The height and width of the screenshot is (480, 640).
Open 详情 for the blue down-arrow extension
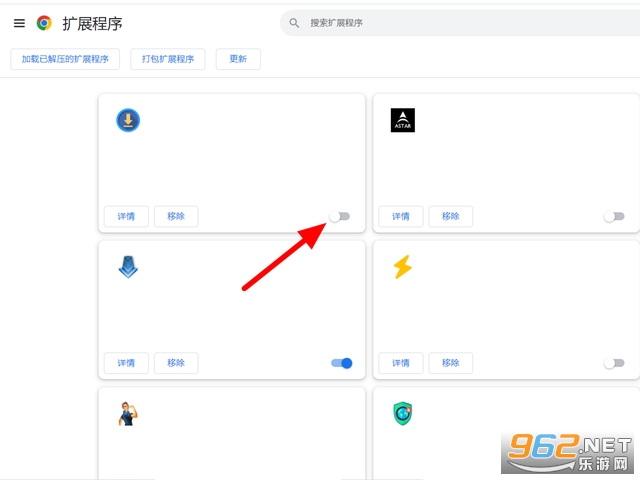[x=126, y=363]
